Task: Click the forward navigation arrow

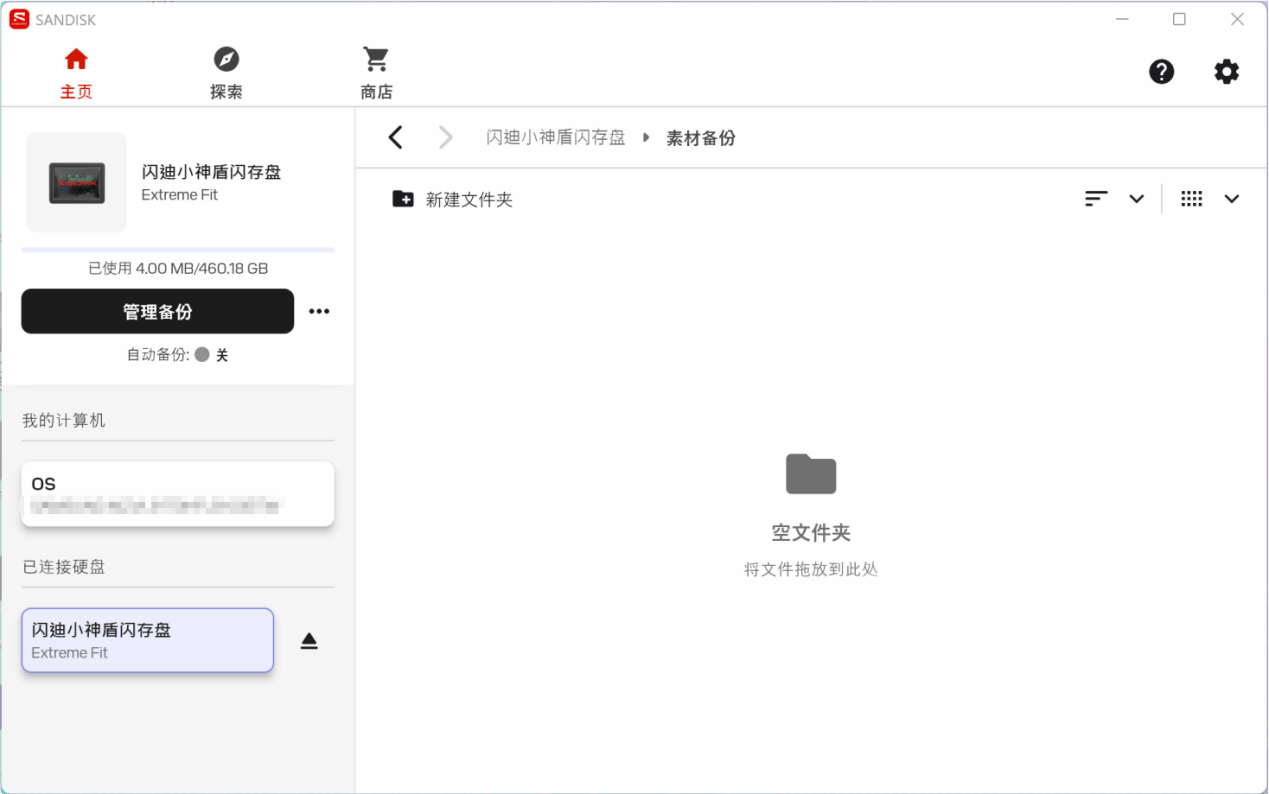Action: (446, 138)
